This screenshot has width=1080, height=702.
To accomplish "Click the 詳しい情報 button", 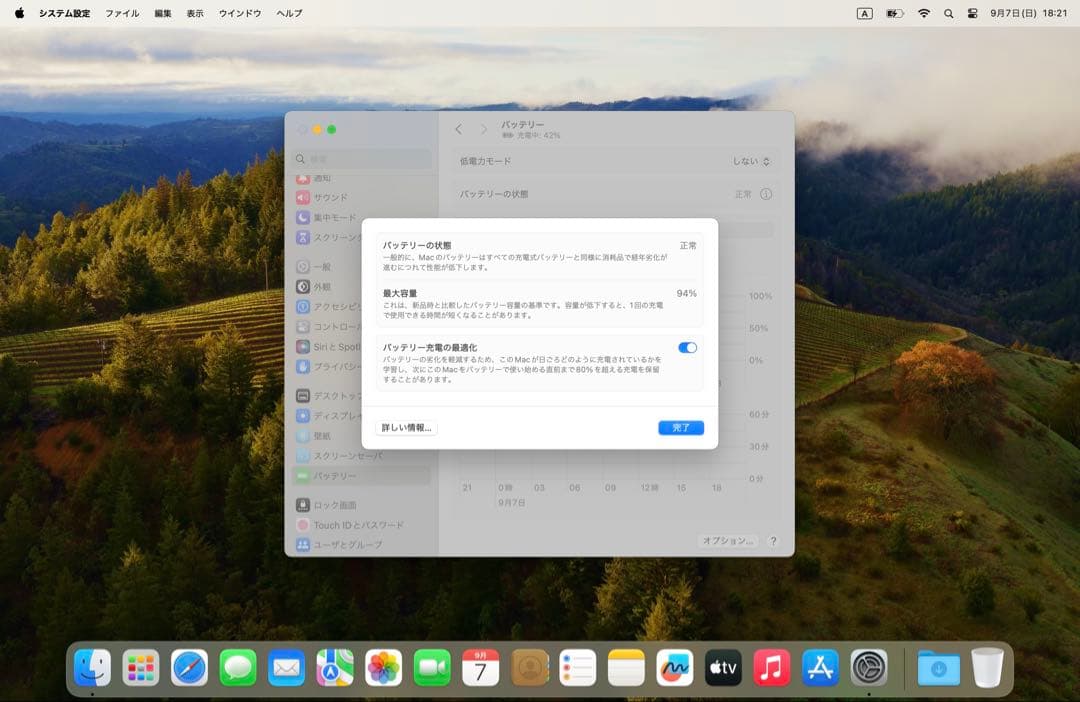I will (405, 427).
